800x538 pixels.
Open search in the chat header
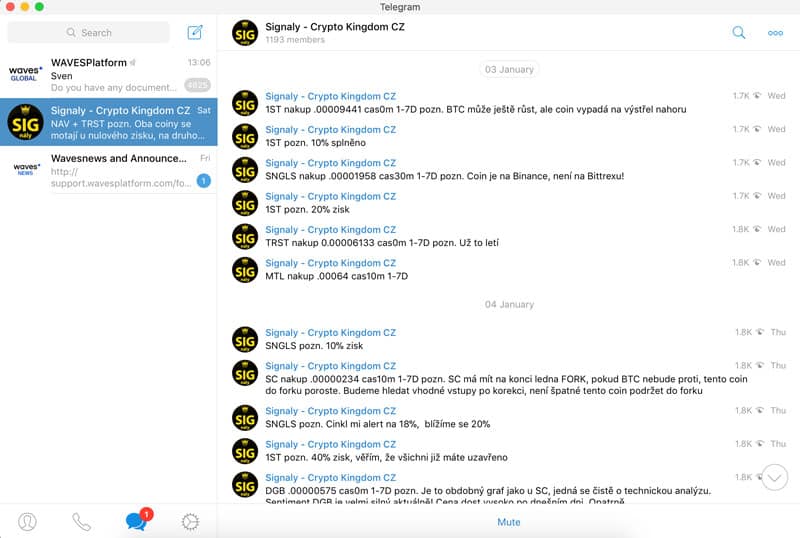pyautogui.click(x=738, y=33)
